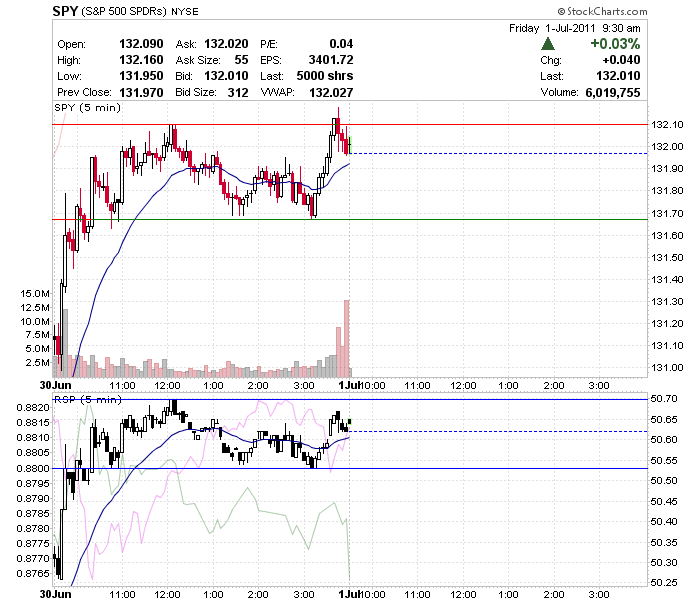Open the StockCharts.com copyright text
The image size is (700, 603).
tap(602, 11)
